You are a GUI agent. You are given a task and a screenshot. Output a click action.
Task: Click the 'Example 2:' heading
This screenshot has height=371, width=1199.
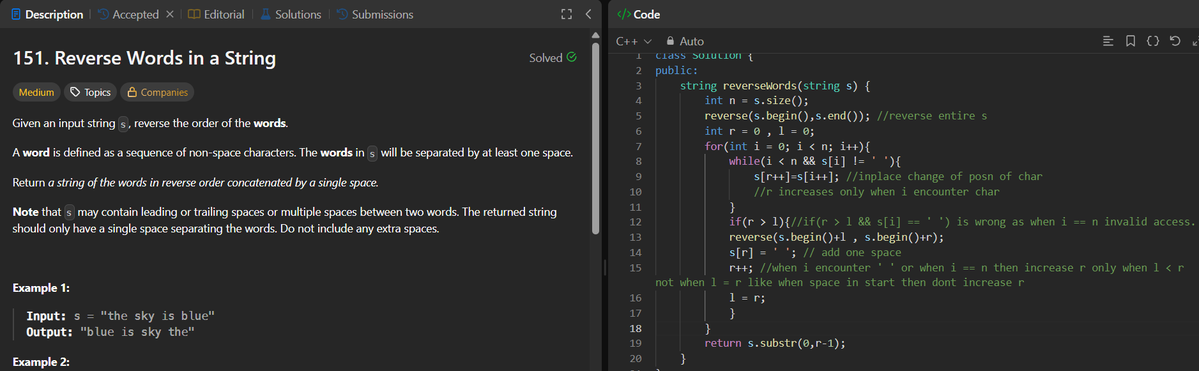click(41, 362)
